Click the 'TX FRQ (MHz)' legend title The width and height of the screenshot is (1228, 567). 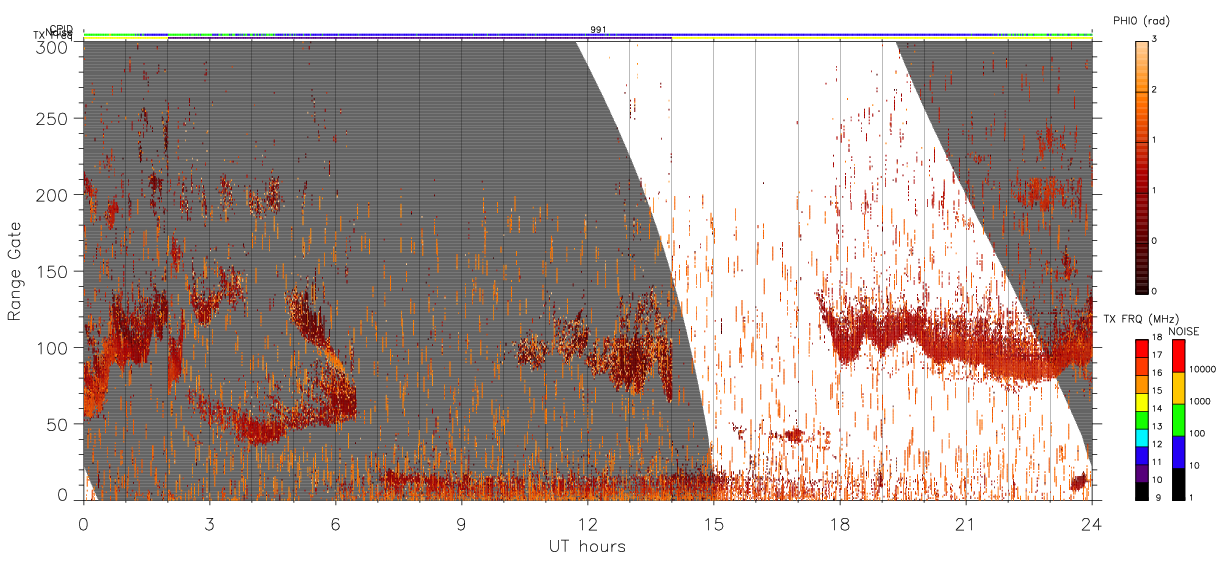1141,318
